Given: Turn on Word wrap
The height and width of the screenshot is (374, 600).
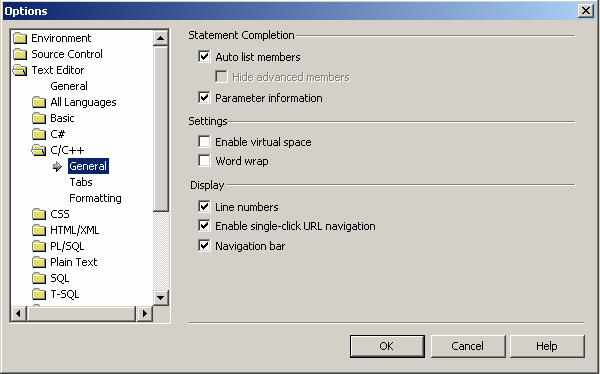Looking at the screenshot, I should click(204, 161).
